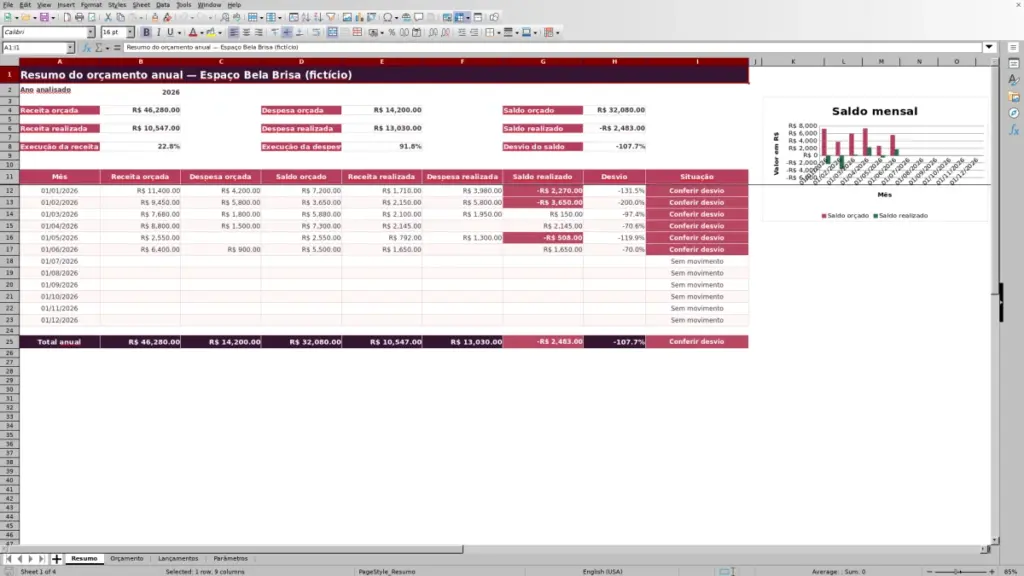Screen dimensions: 1024x576
Task: Click the Align Left icon
Action: (234, 33)
